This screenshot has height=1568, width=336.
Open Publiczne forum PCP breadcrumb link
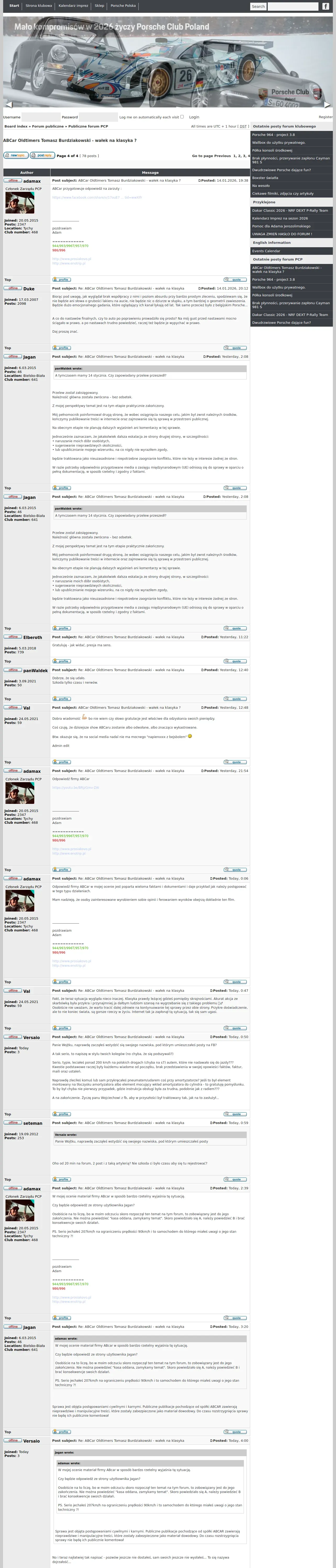click(x=88, y=126)
